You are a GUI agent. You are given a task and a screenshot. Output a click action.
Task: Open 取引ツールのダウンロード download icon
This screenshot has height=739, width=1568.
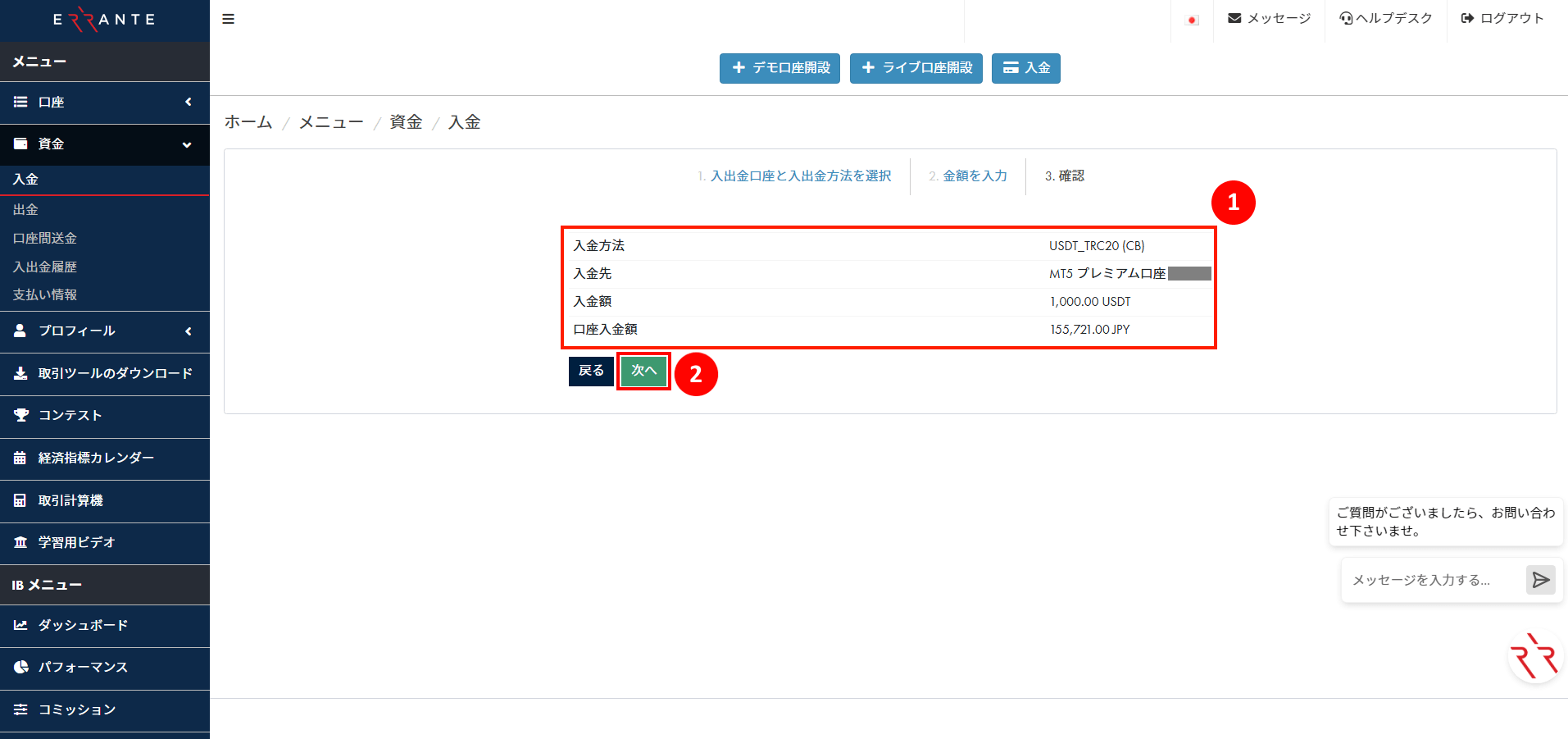click(20, 374)
